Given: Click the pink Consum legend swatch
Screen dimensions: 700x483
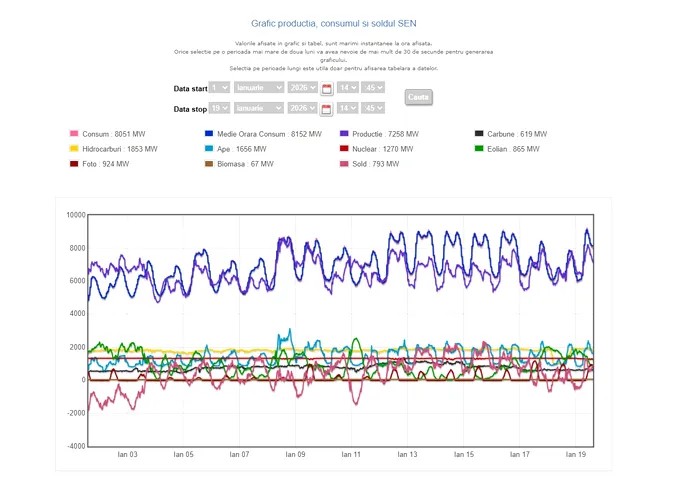Looking at the screenshot, I should (74, 133).
